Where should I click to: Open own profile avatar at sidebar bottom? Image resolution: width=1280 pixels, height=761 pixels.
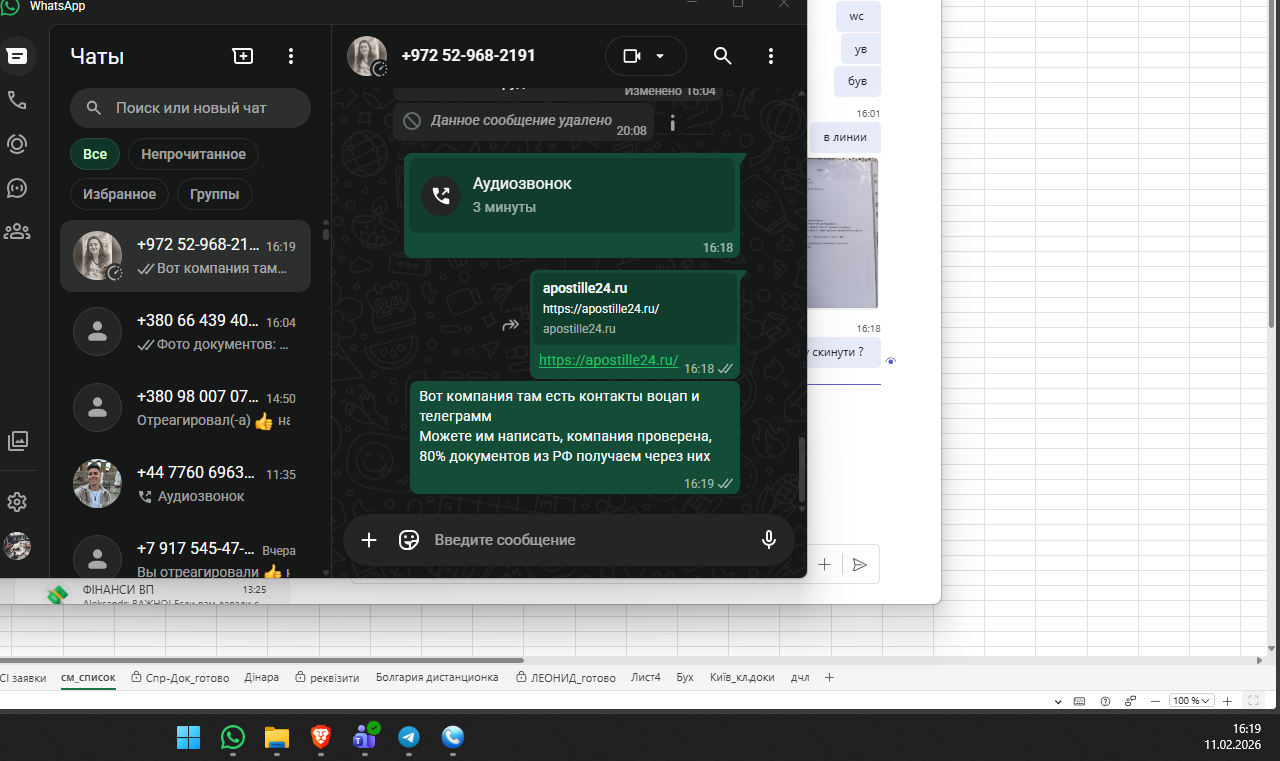pos(17,546)
